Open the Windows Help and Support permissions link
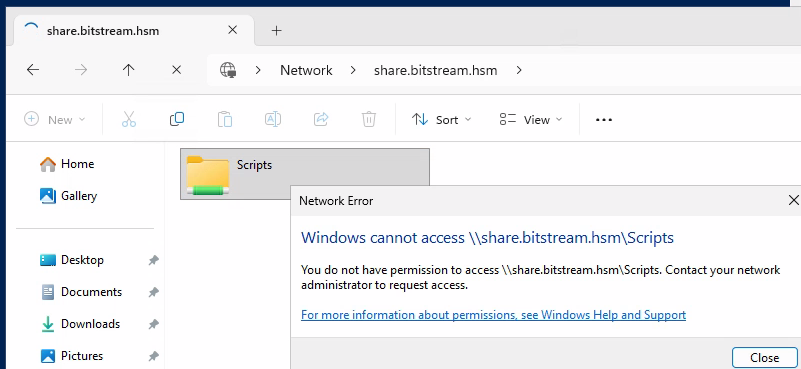Image resolution: width=801 pixels, height=369 pixels. coord(493,315)
